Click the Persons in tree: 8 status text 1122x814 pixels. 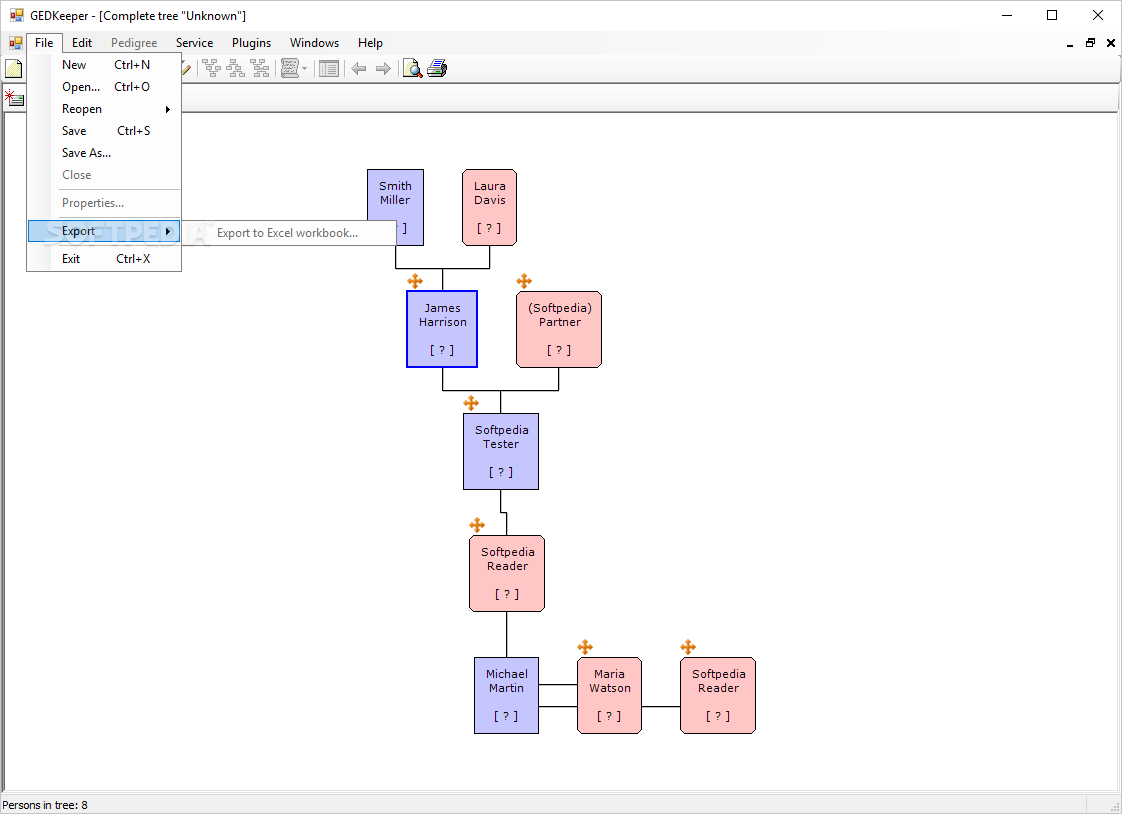point(45,805)
